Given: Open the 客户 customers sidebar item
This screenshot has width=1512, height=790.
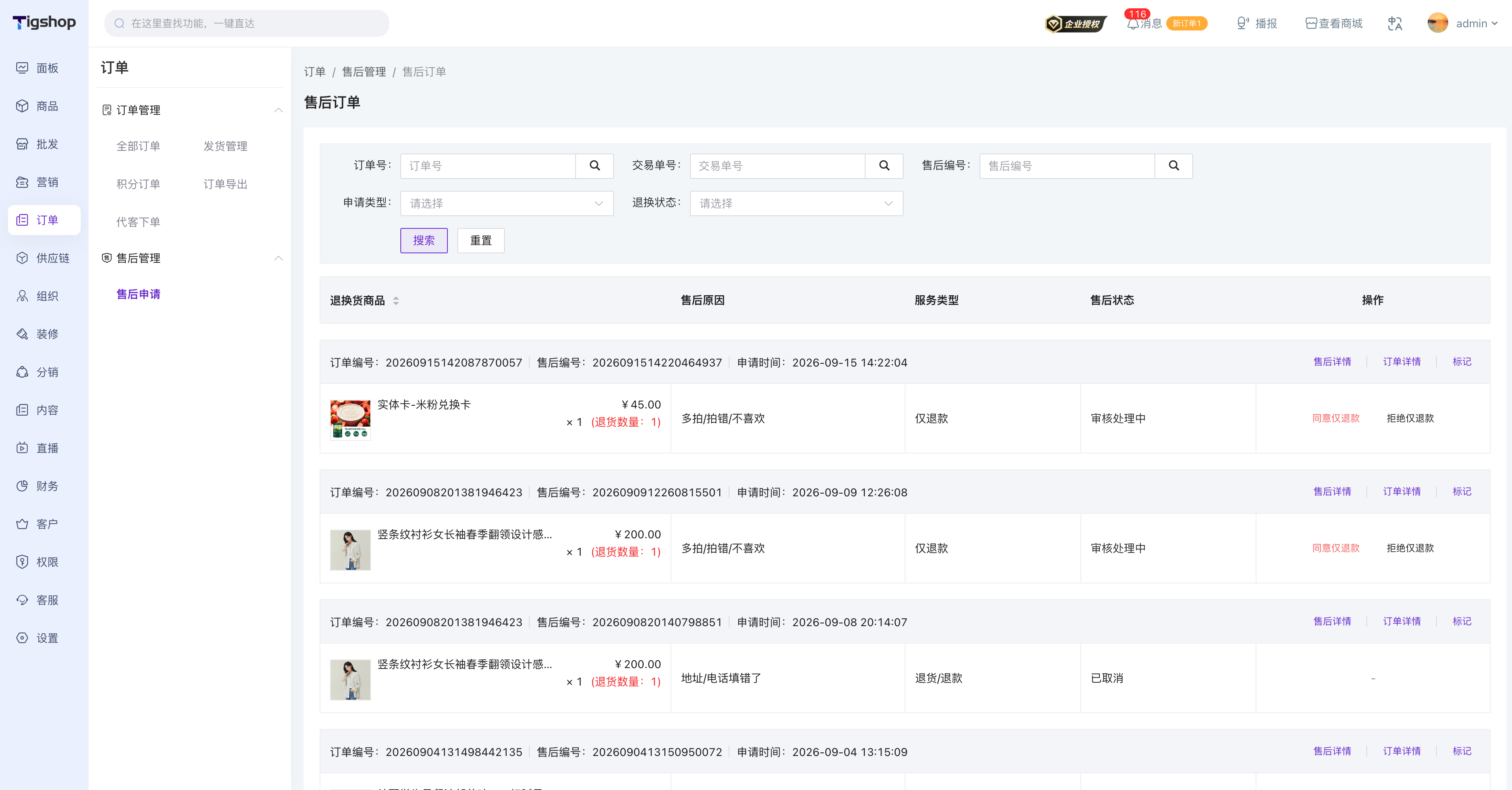Looking at the screenshot, I should pos(44,524).
